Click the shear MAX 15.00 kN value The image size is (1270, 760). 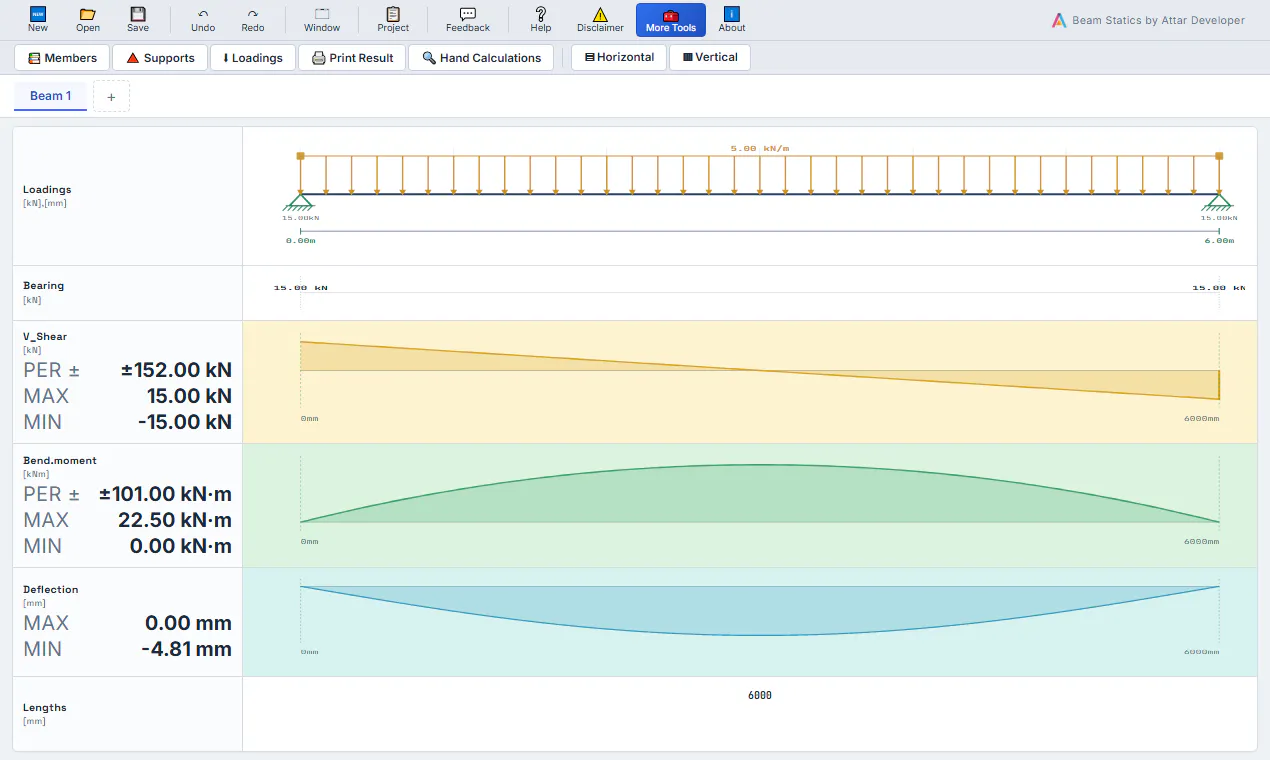pos(189,396)
